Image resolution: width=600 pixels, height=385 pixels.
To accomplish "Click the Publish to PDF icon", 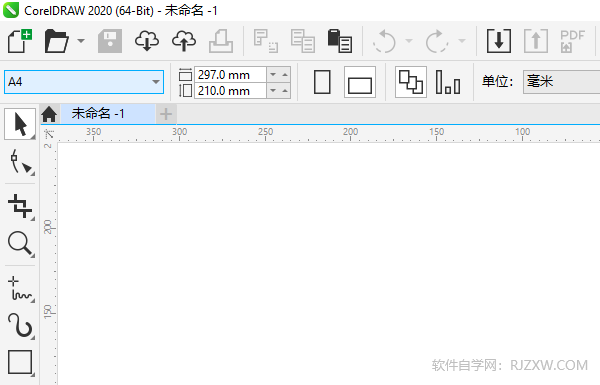I will click(x=572, y=41).
